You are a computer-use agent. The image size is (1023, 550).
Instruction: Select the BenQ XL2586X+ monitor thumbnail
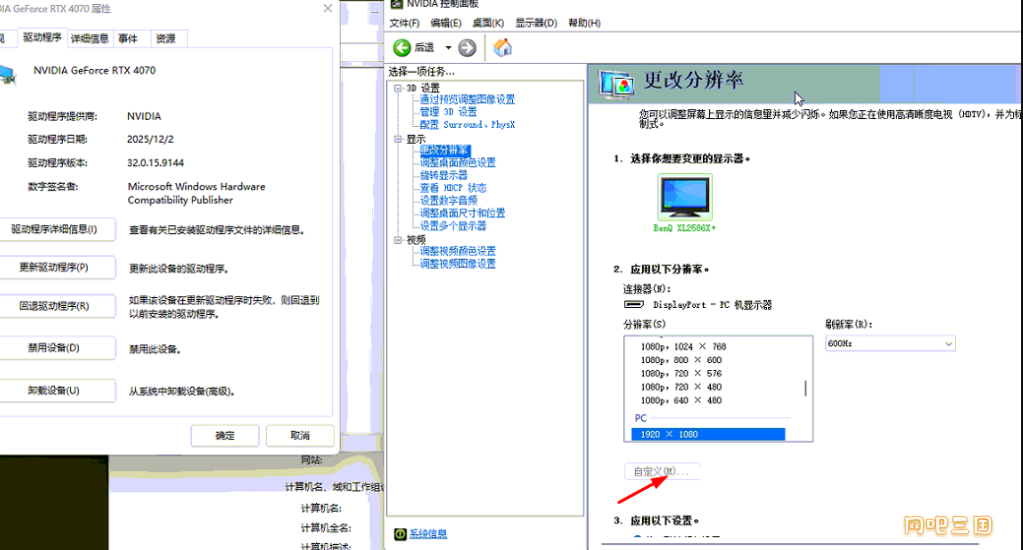(x=684, y=197)
